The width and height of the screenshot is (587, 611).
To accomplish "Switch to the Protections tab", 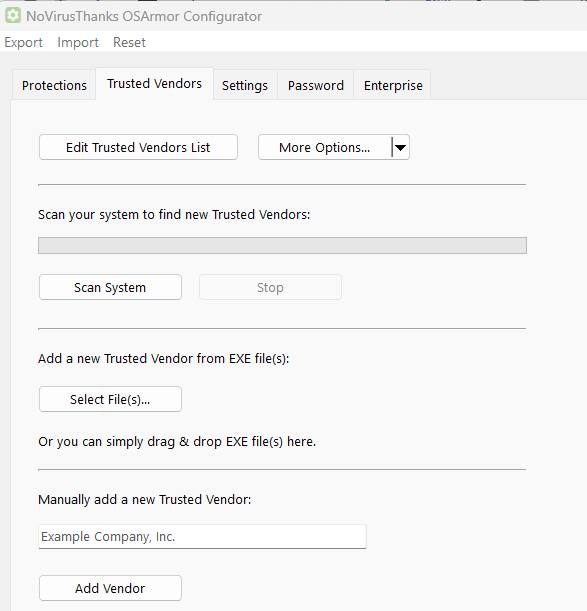I will coord(54,85).
